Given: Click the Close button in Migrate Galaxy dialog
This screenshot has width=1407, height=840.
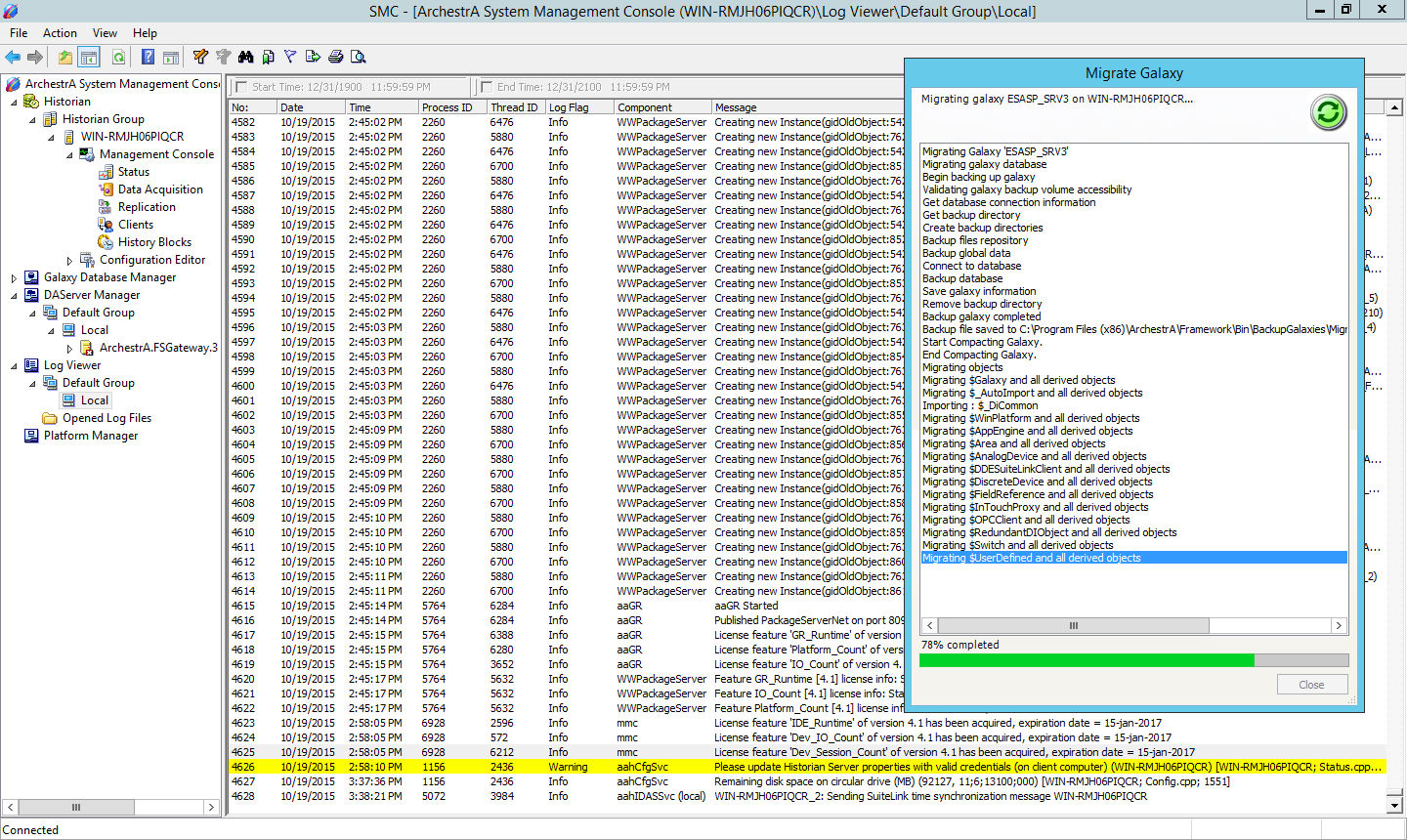Looking at the screenshot, I should (x=1311, y=685).
